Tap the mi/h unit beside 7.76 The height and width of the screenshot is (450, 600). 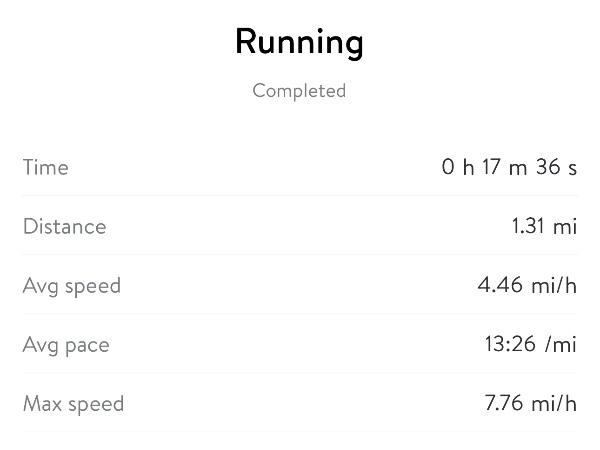click(x=554, y=404)
